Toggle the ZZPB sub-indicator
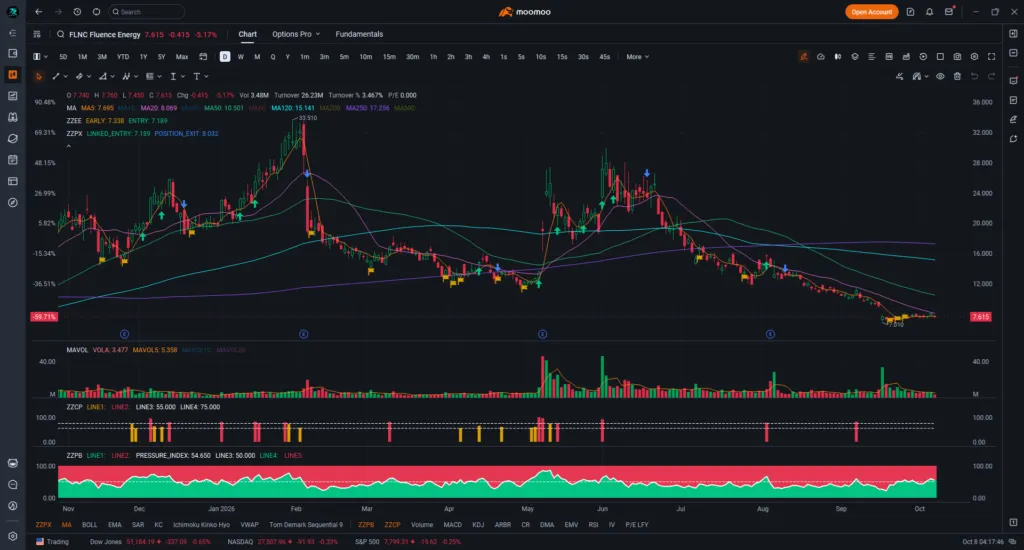This screenshot has width=1024, height=550. click(x=366, y=525)
